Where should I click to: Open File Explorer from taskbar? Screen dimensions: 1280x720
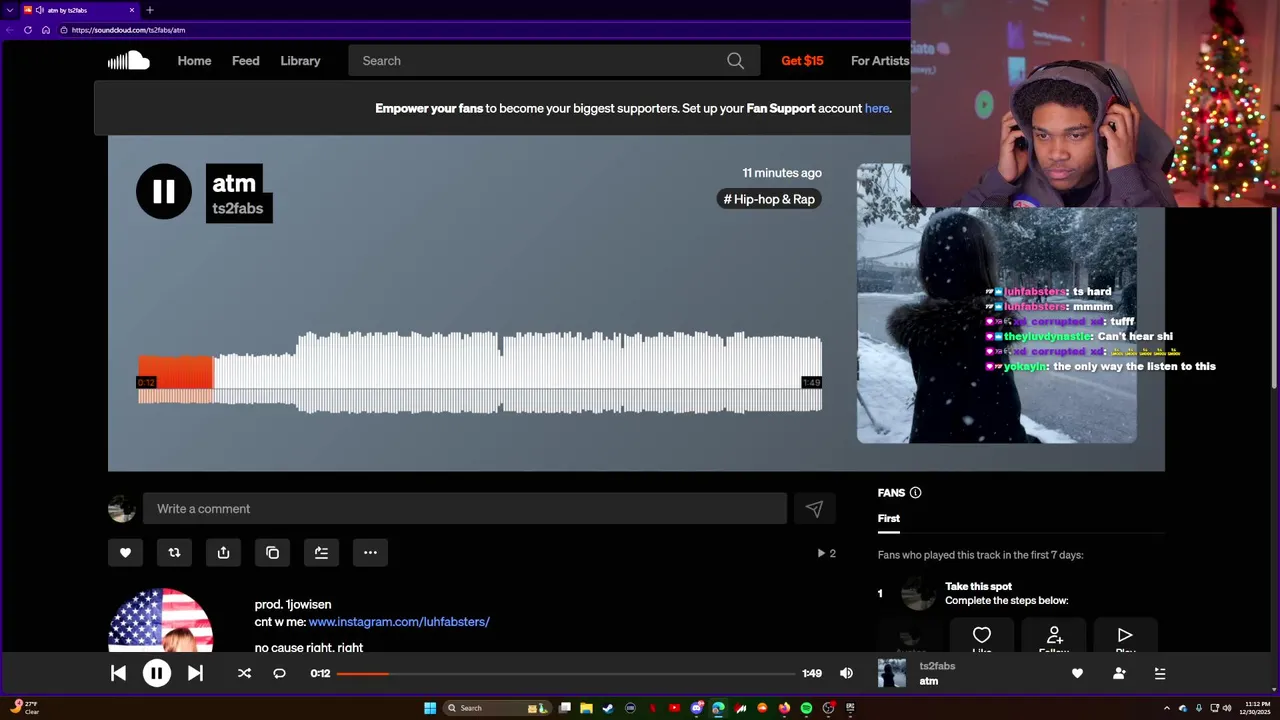tap(586, 708)
